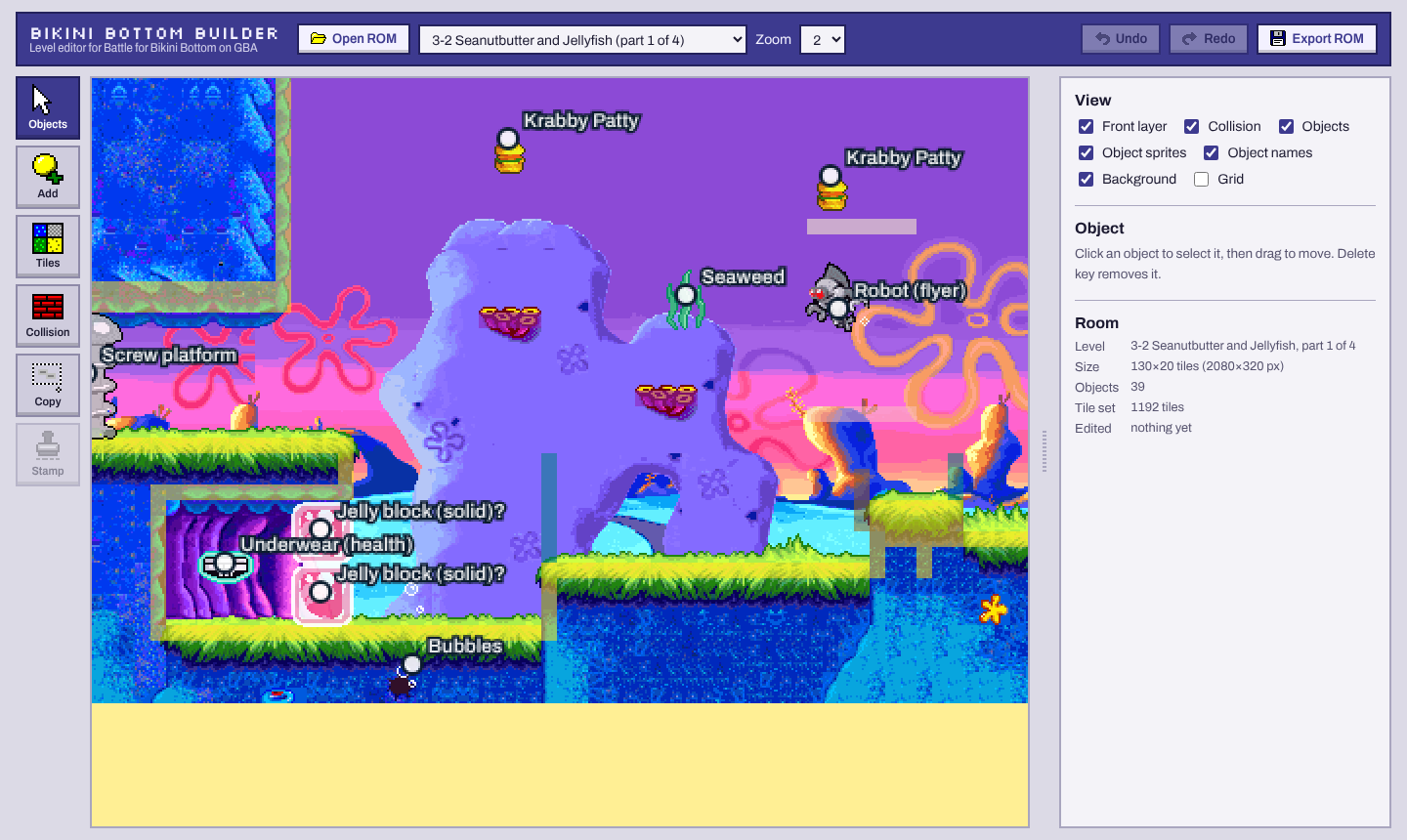
Task: Enable the Grid checkbox
Action: click(1201, 179)
